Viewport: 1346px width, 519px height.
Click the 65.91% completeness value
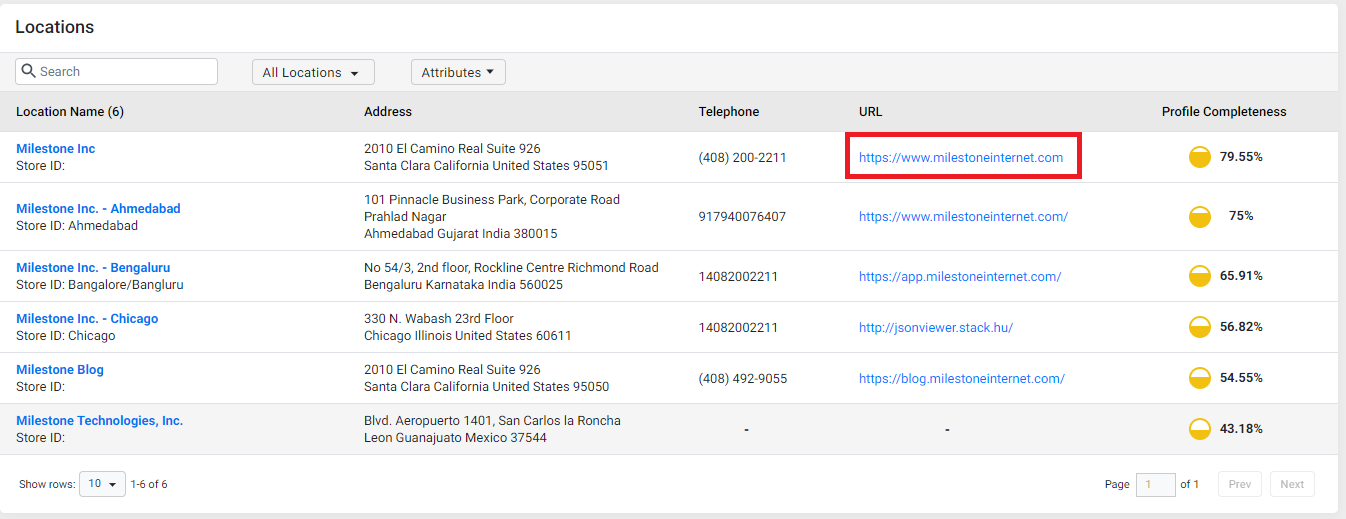point(1241,276)
